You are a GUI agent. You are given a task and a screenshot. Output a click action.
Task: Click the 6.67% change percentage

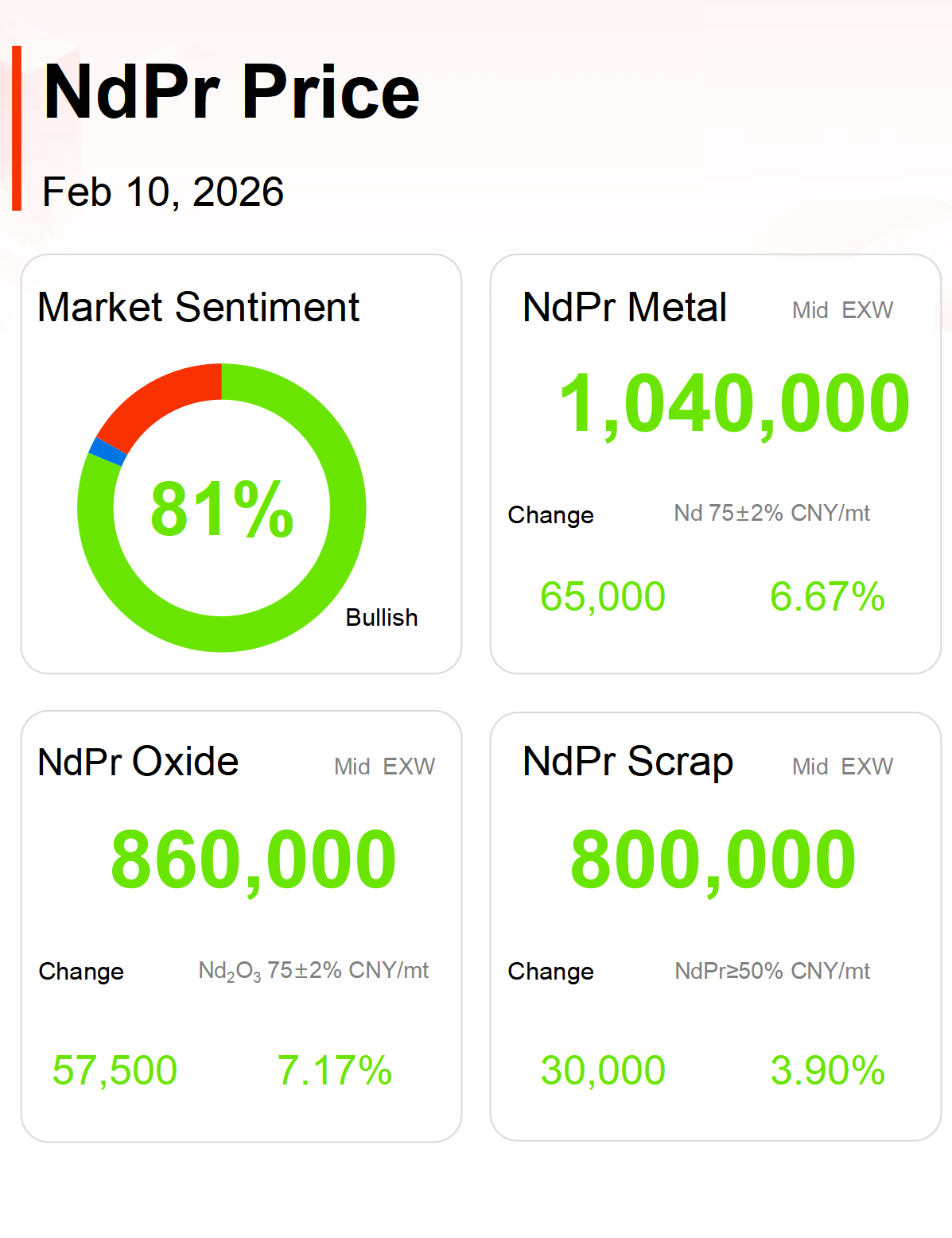tap(827, 596)
